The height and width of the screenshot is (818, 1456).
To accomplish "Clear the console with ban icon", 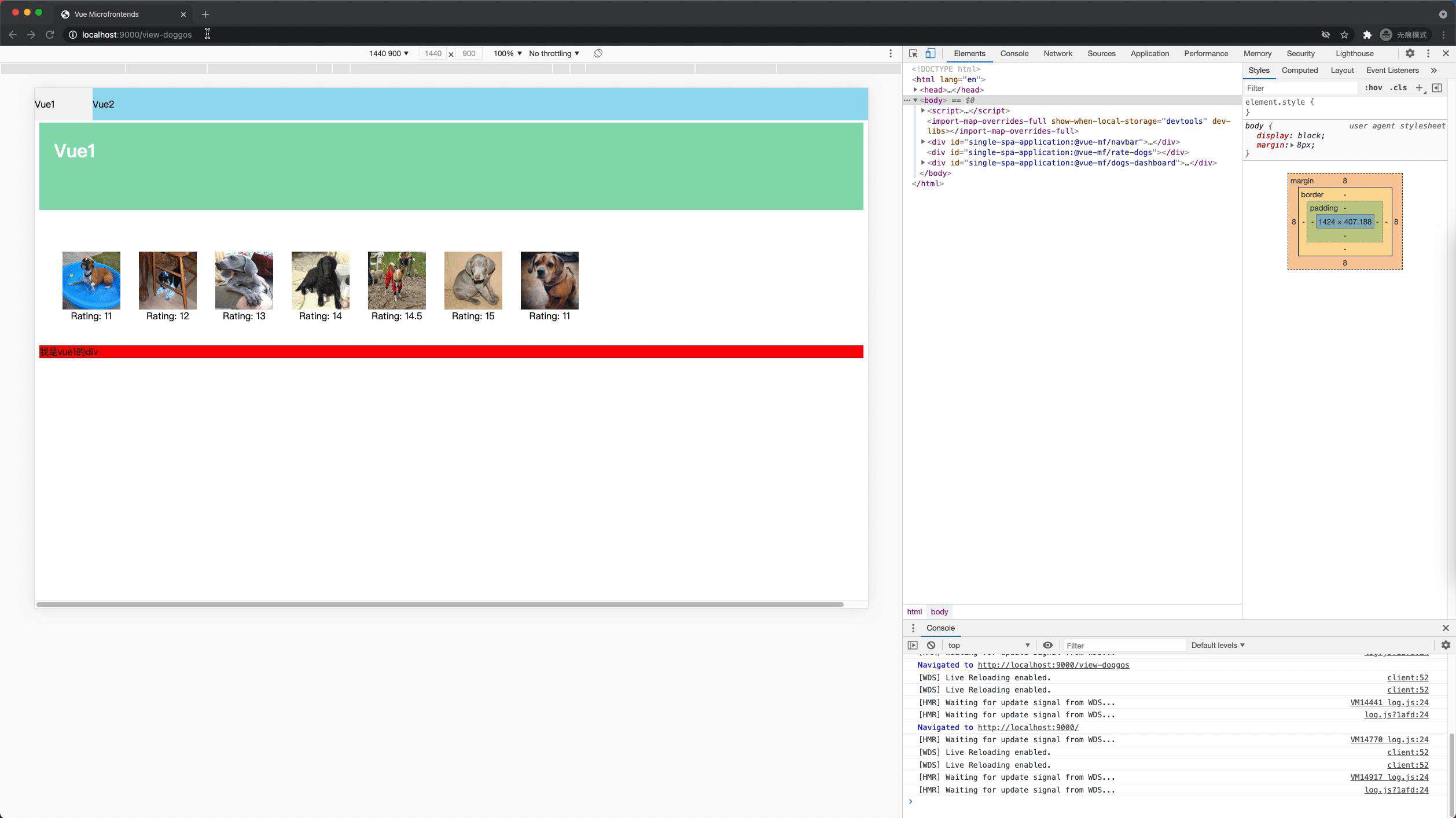I will tap(931, 645).
